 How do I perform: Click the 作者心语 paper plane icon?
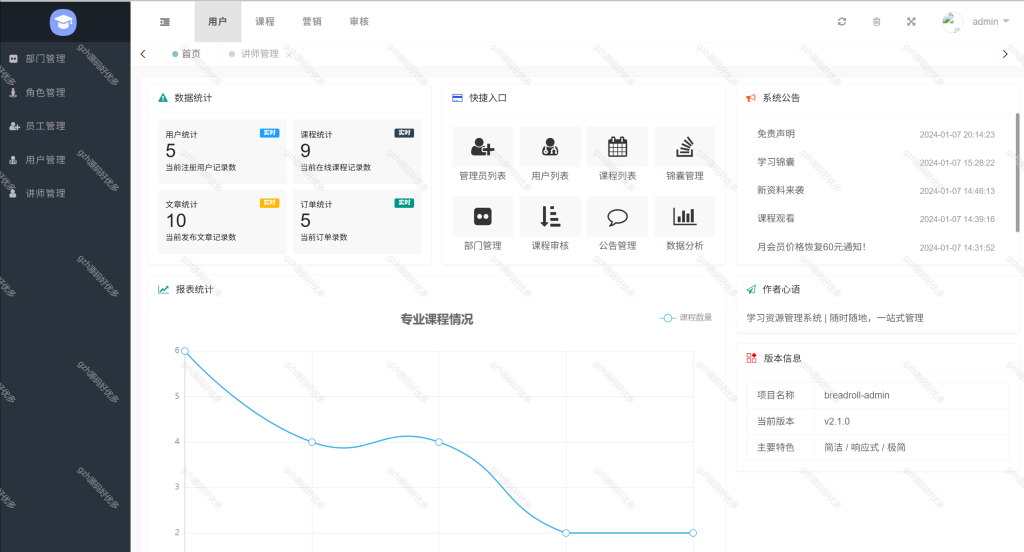[x=751, y=289]
